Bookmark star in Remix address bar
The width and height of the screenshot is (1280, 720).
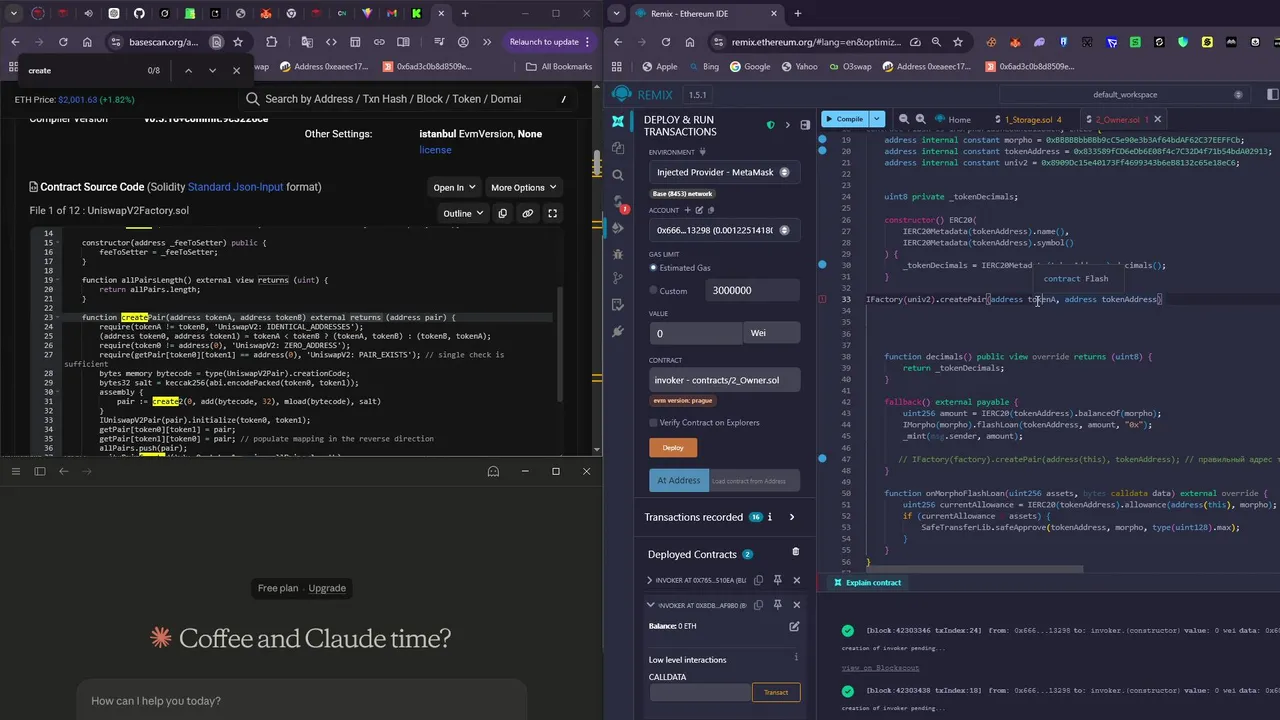point(958,42)
